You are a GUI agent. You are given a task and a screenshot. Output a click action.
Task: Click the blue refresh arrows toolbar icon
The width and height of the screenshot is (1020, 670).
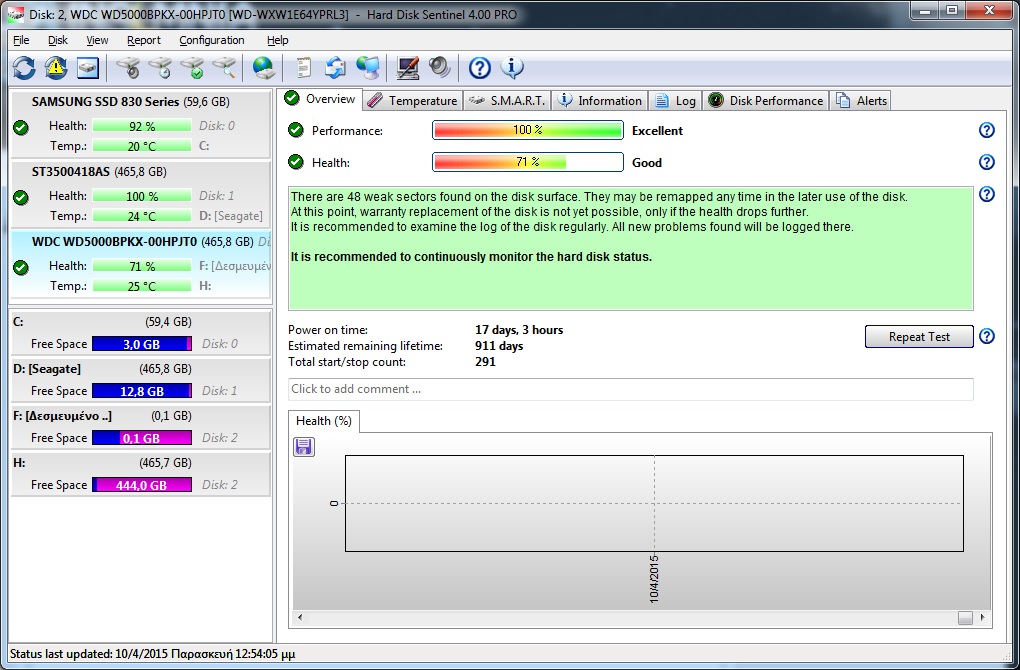(24, 68)
